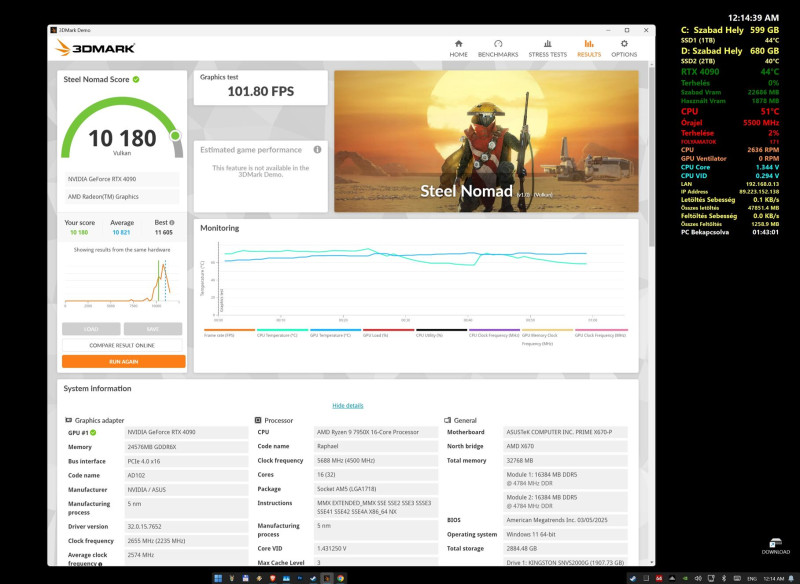Click the info icon by Average clock frequency
The width and height of the screenshot is (800, 584).
click(x=100, y=564)
